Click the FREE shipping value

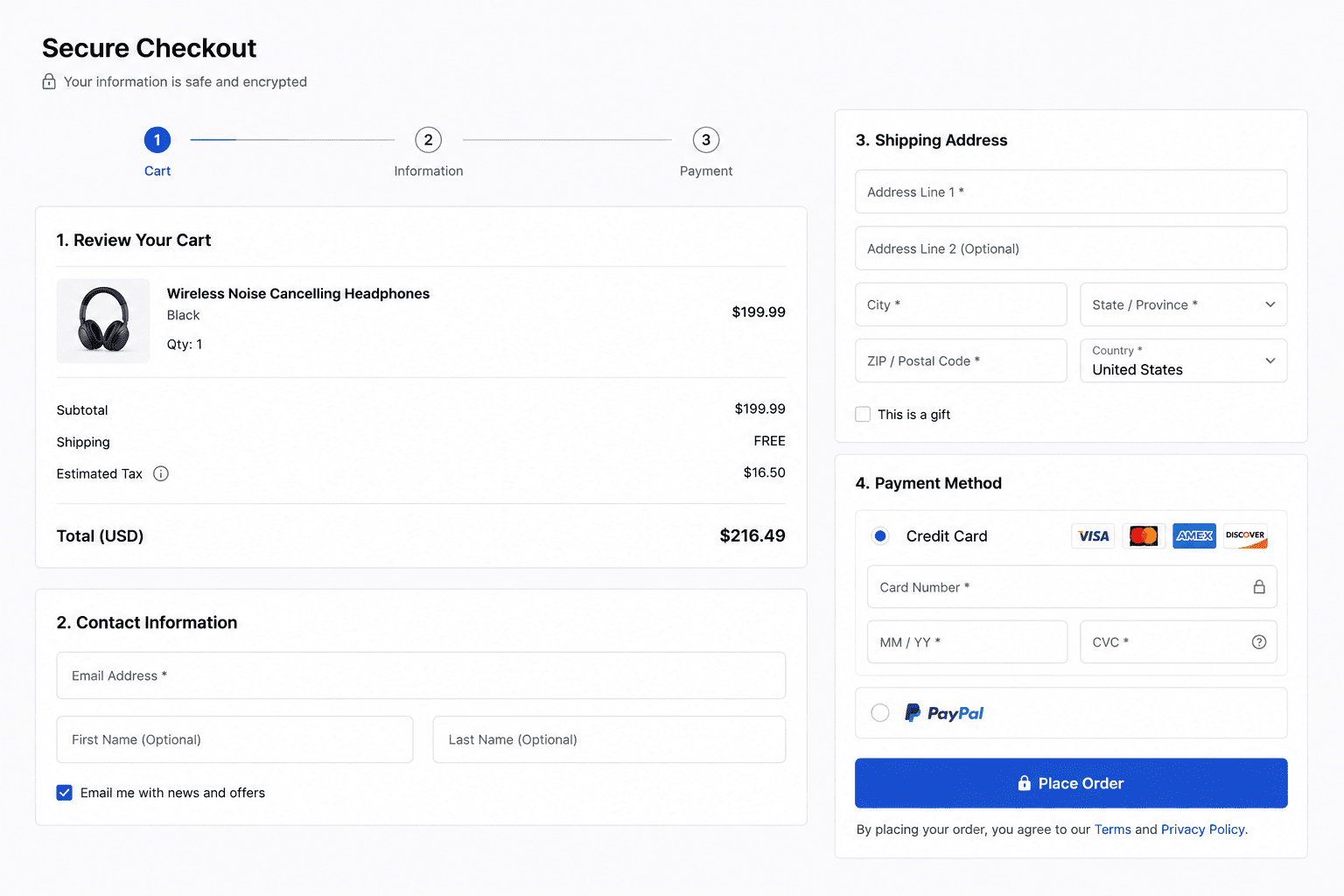(770, 441)
